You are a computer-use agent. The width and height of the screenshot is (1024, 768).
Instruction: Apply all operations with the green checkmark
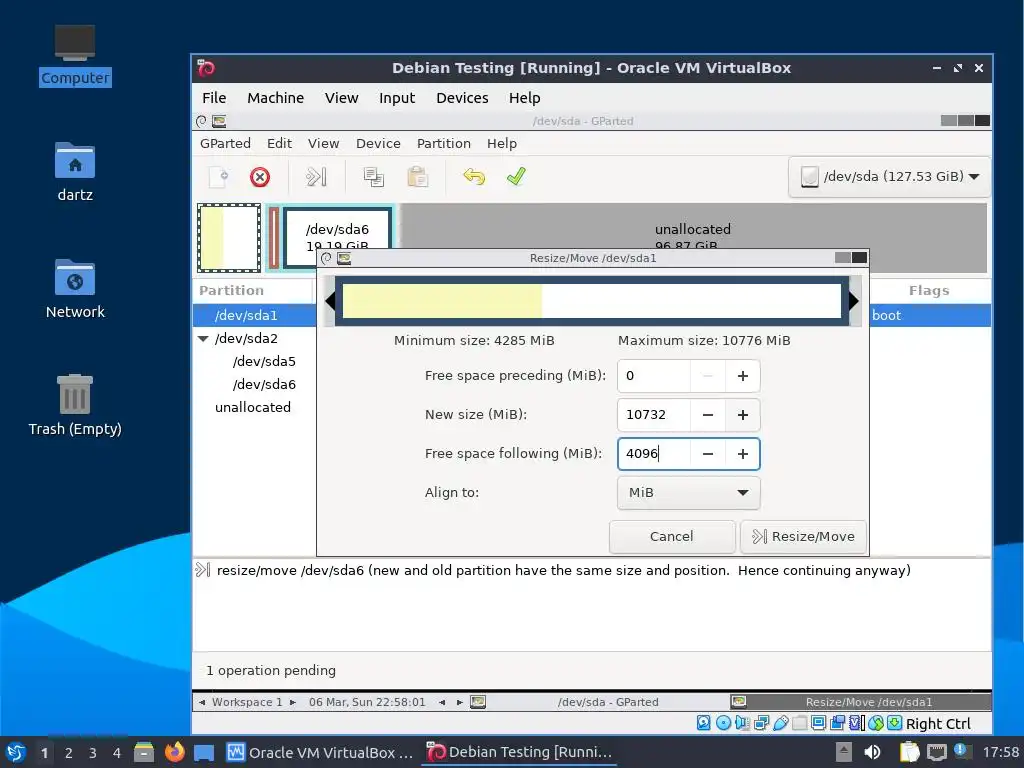tap(516, 177)
